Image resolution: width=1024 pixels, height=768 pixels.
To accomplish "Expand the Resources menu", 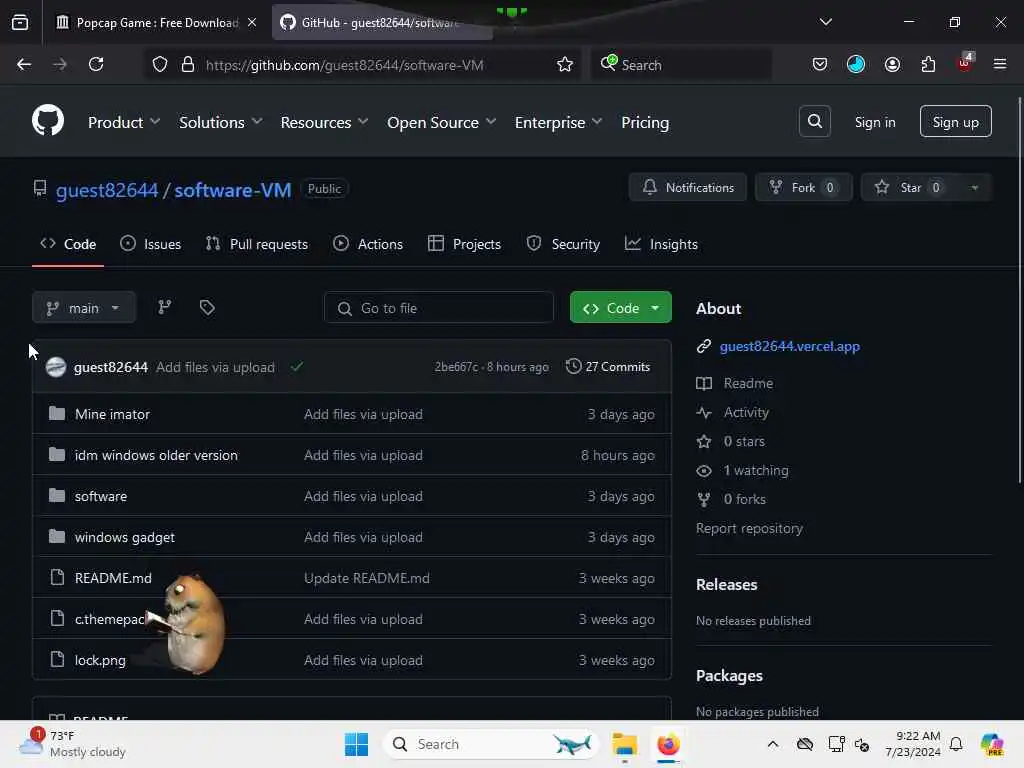I will click(324, 122).
